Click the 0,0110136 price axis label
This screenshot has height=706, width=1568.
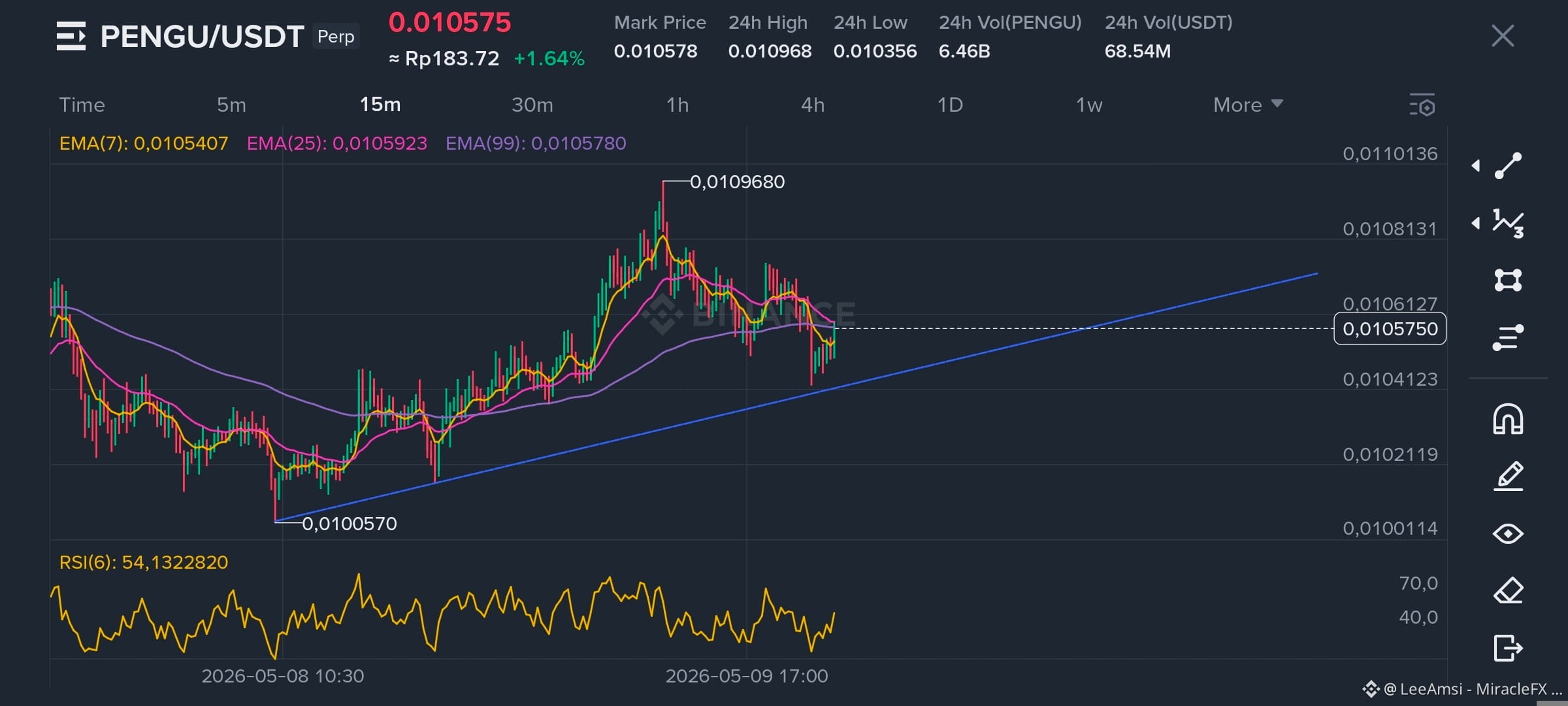click(x=1390, y=154)
